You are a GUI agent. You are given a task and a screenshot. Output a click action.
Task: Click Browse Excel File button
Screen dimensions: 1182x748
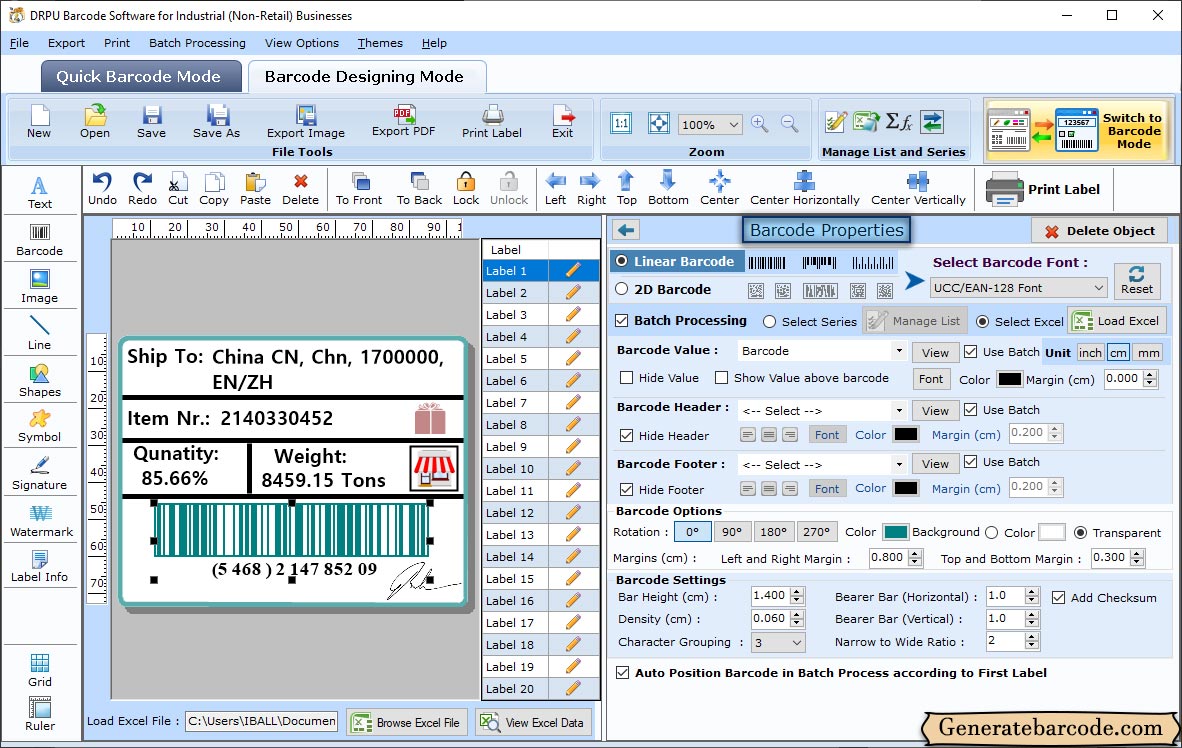pos(407,722)
